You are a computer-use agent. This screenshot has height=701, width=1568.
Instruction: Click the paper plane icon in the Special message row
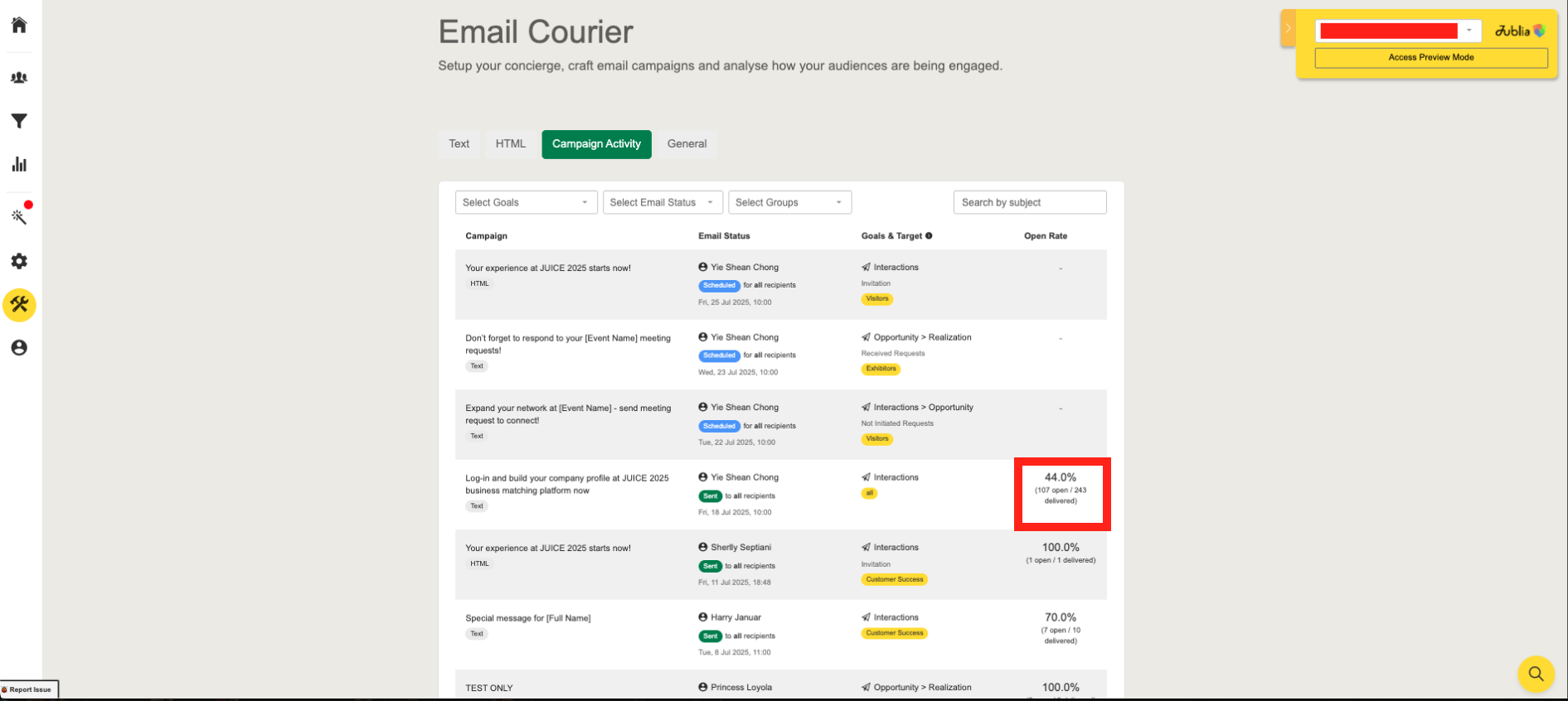[866, 617]
